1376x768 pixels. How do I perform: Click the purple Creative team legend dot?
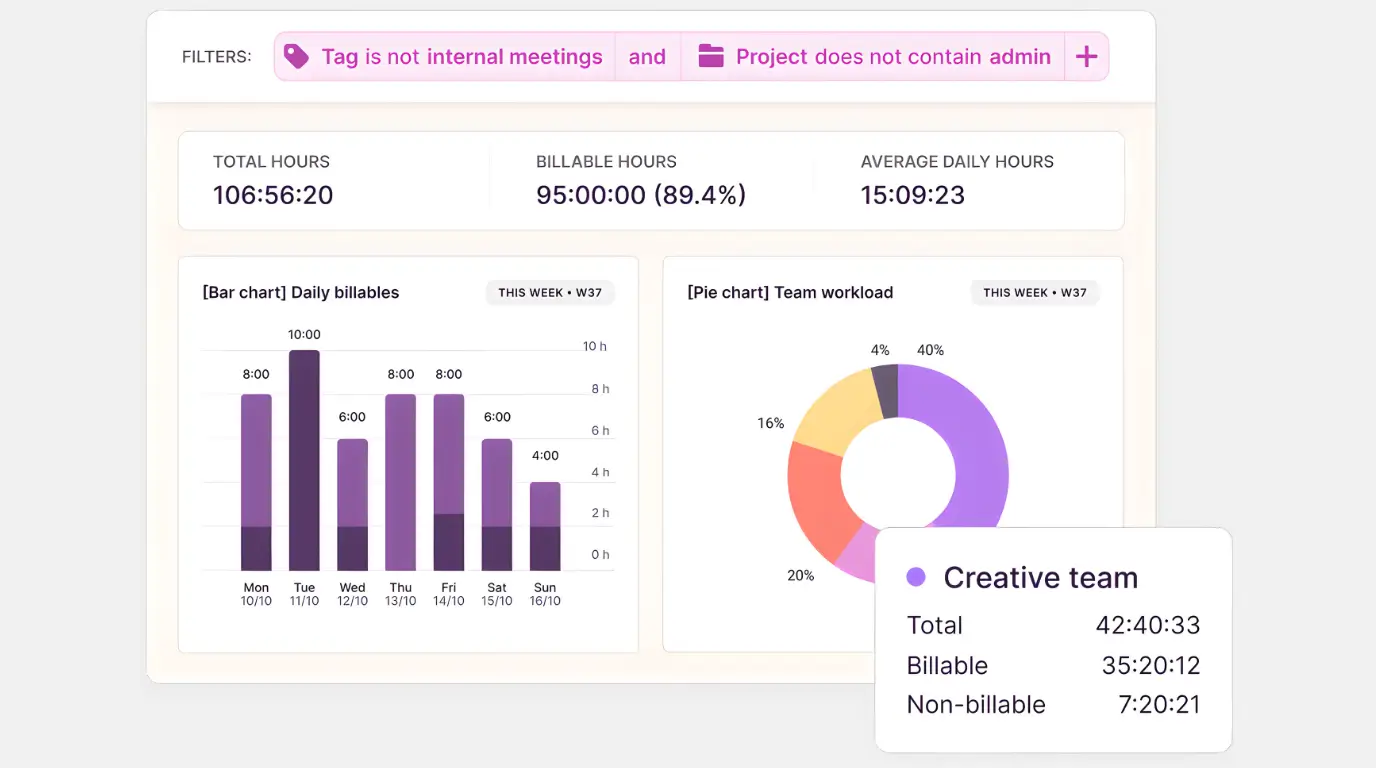[915, 577]
